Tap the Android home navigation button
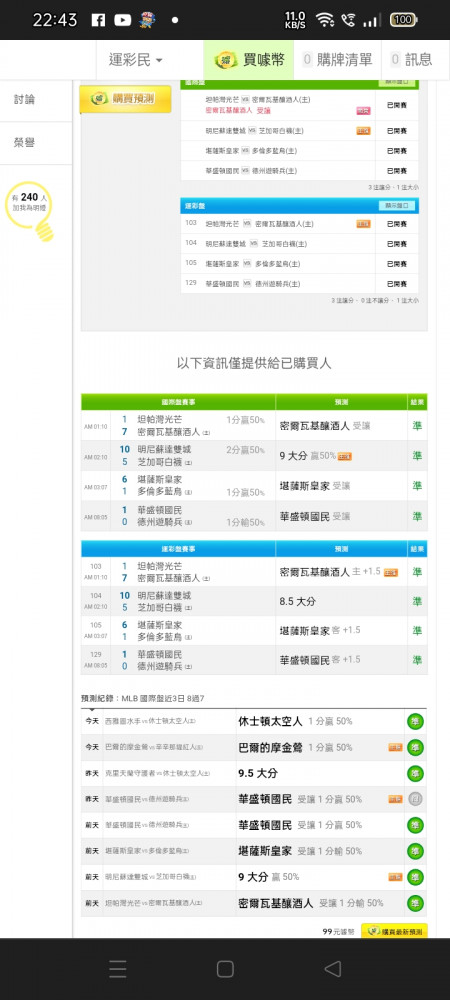The width and height of the screenshot is (450, 1000). point(225,969)
